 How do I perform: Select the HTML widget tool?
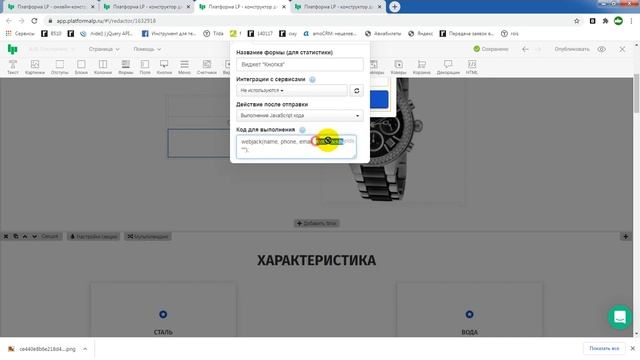472,67
